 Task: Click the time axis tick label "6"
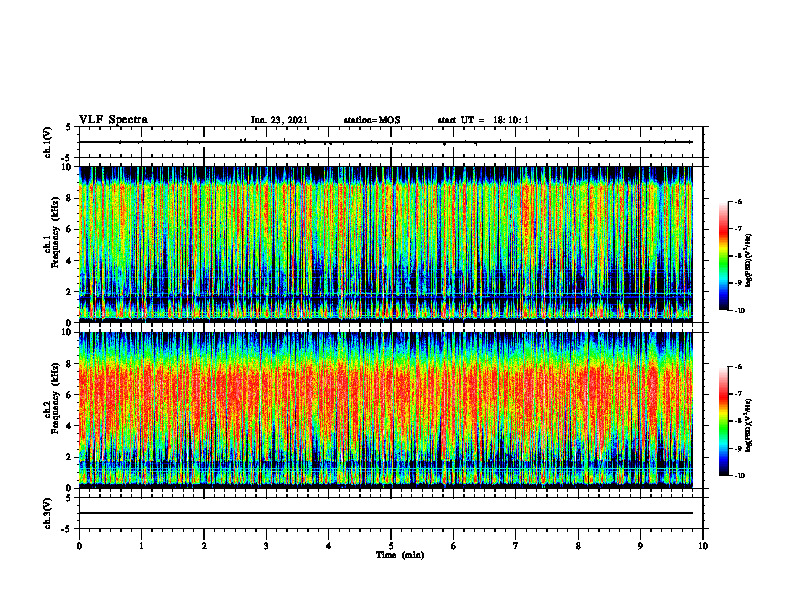point(454,546)
